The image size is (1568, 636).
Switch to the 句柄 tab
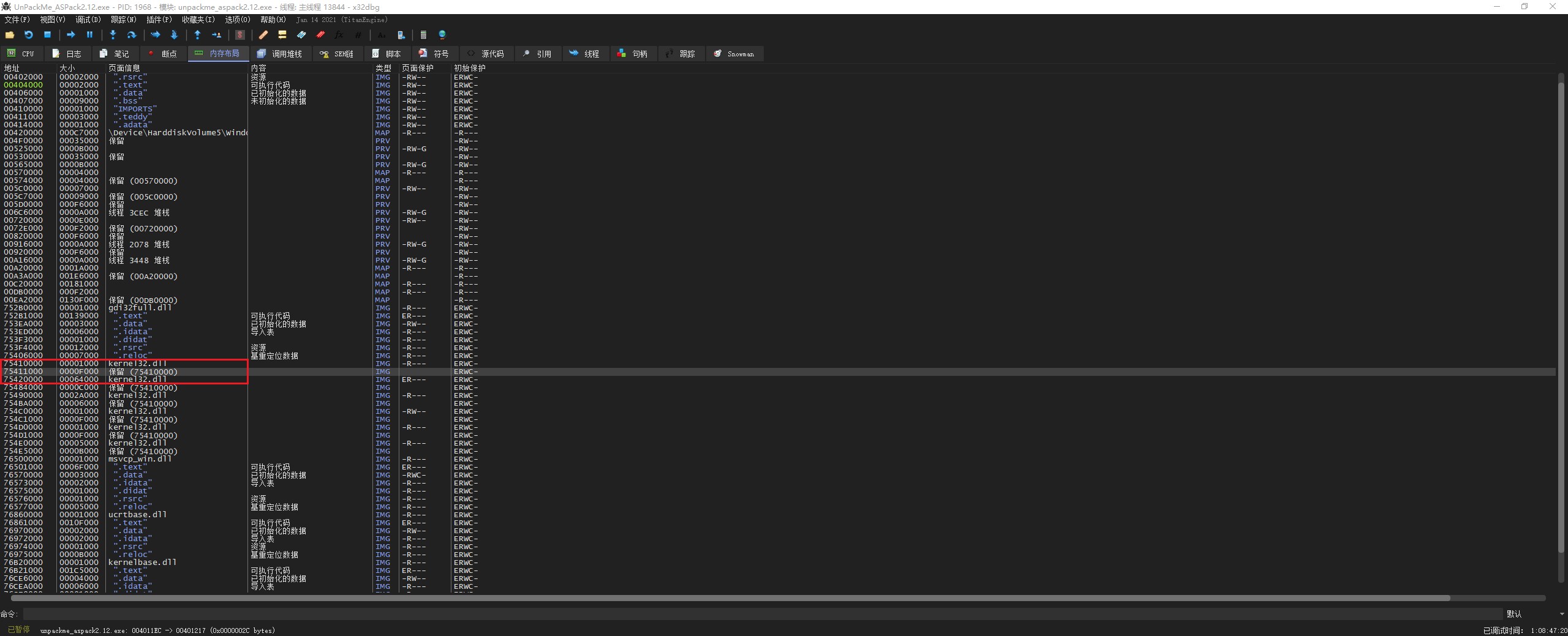click(633, 54)
